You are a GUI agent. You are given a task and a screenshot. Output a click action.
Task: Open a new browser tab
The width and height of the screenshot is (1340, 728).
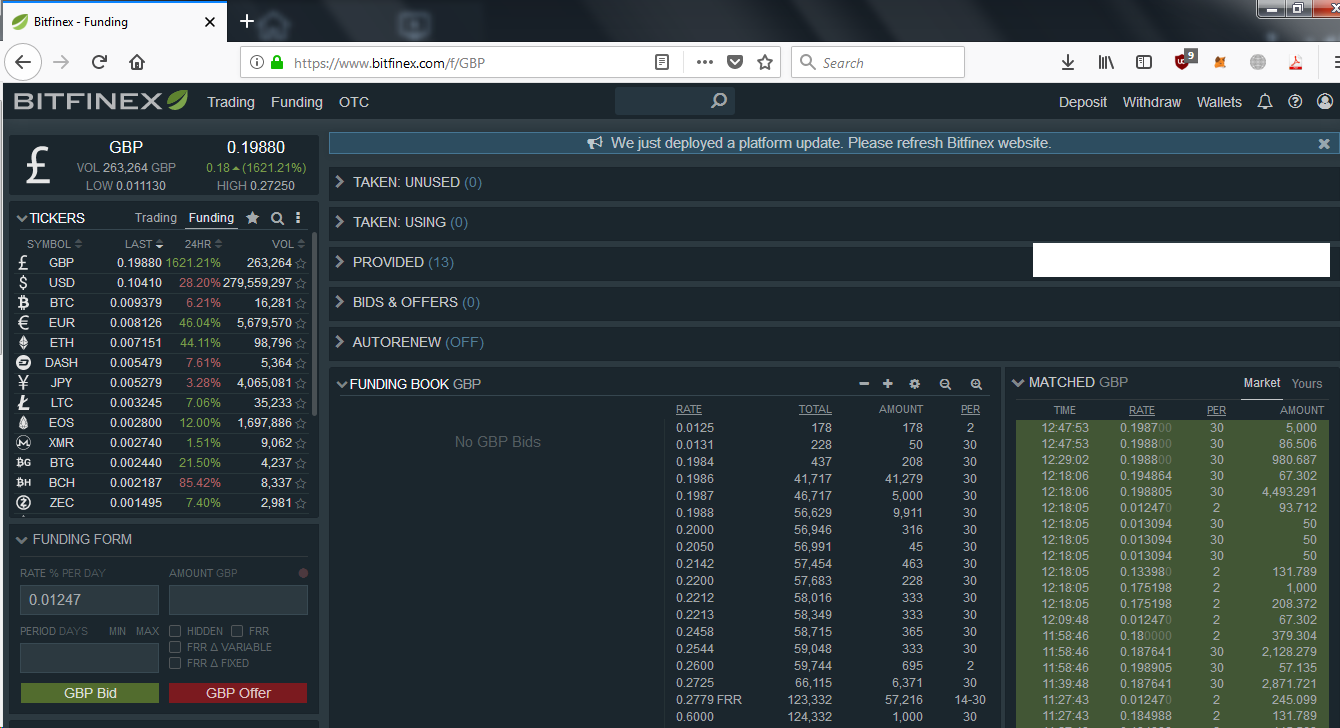pyautogui.click(x=247, y=21)
